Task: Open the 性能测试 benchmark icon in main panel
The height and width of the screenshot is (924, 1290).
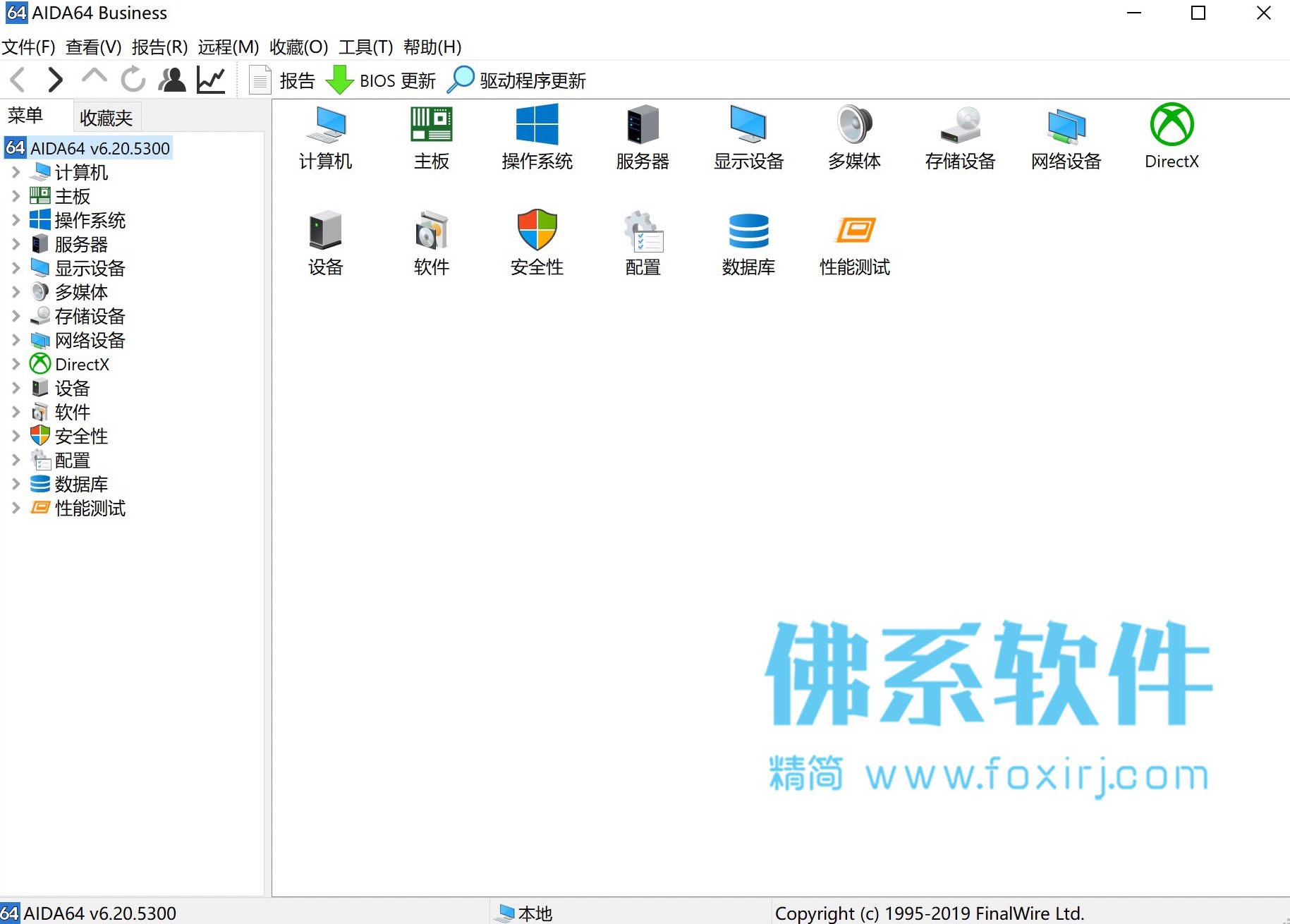Action: (855, 230)
